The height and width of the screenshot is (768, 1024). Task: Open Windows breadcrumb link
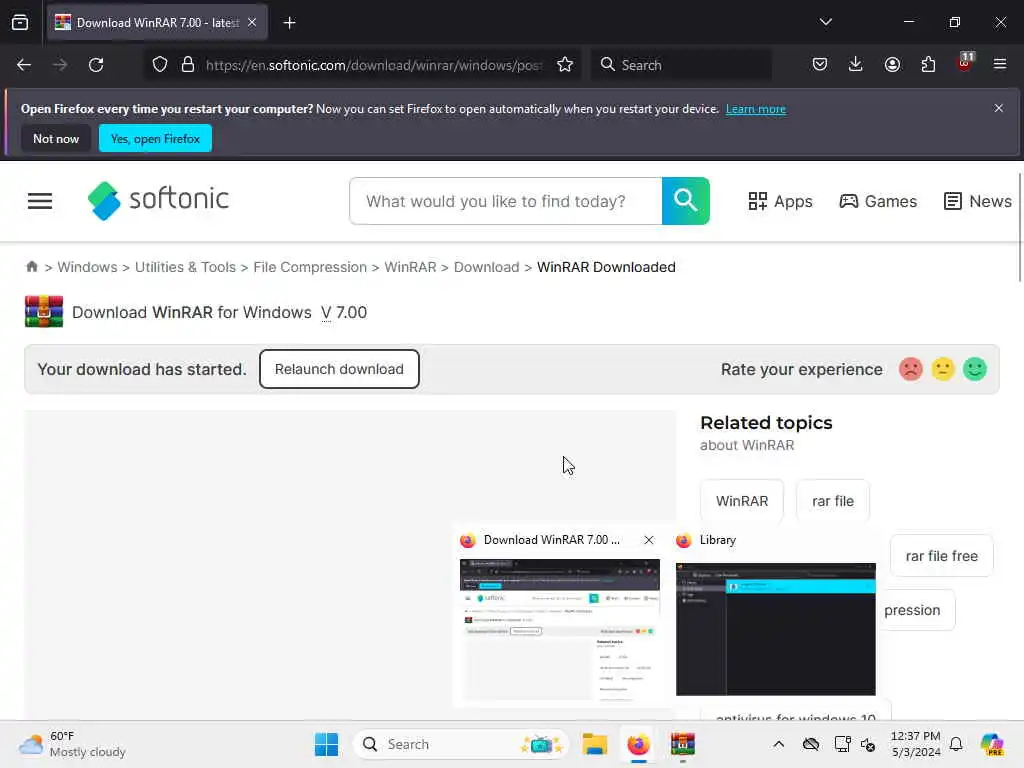point(88,267)
